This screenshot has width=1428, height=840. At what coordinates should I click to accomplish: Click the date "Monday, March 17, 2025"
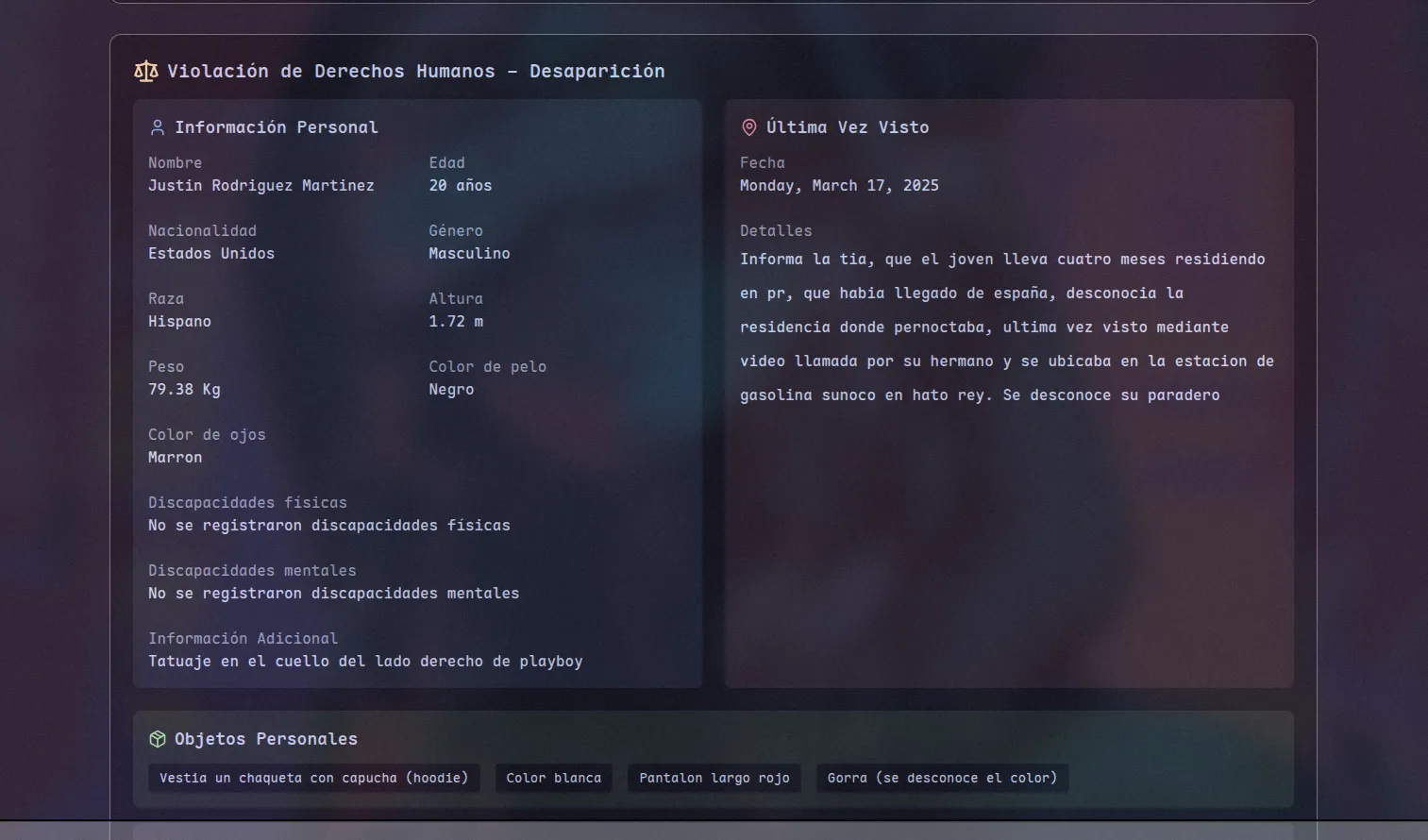click(x=839, y=186)
